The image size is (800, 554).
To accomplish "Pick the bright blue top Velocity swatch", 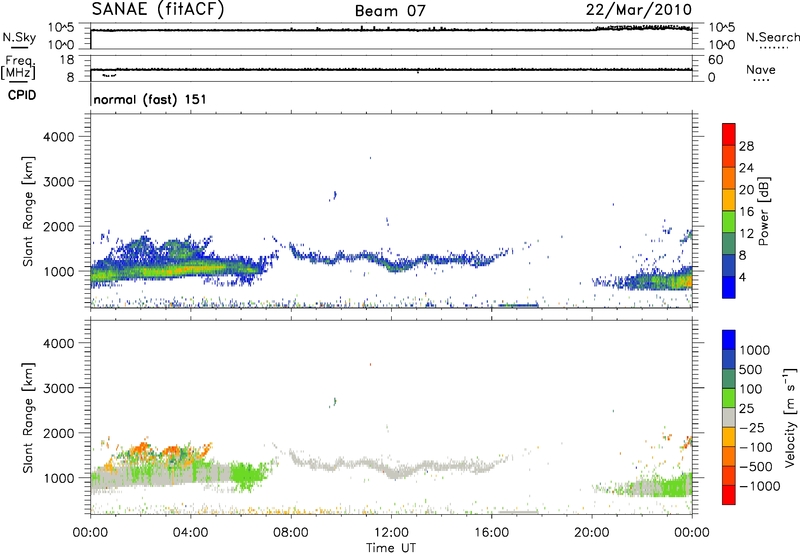I will [729, 340].
